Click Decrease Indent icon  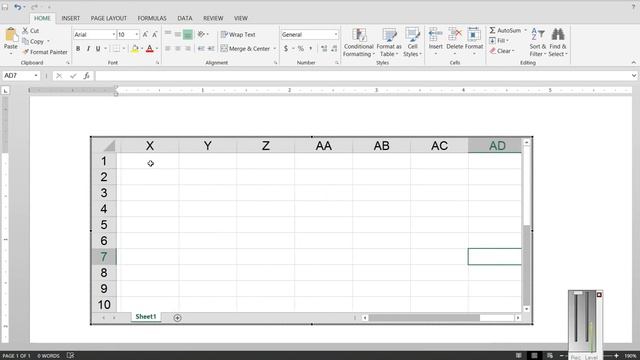[201, 49]
